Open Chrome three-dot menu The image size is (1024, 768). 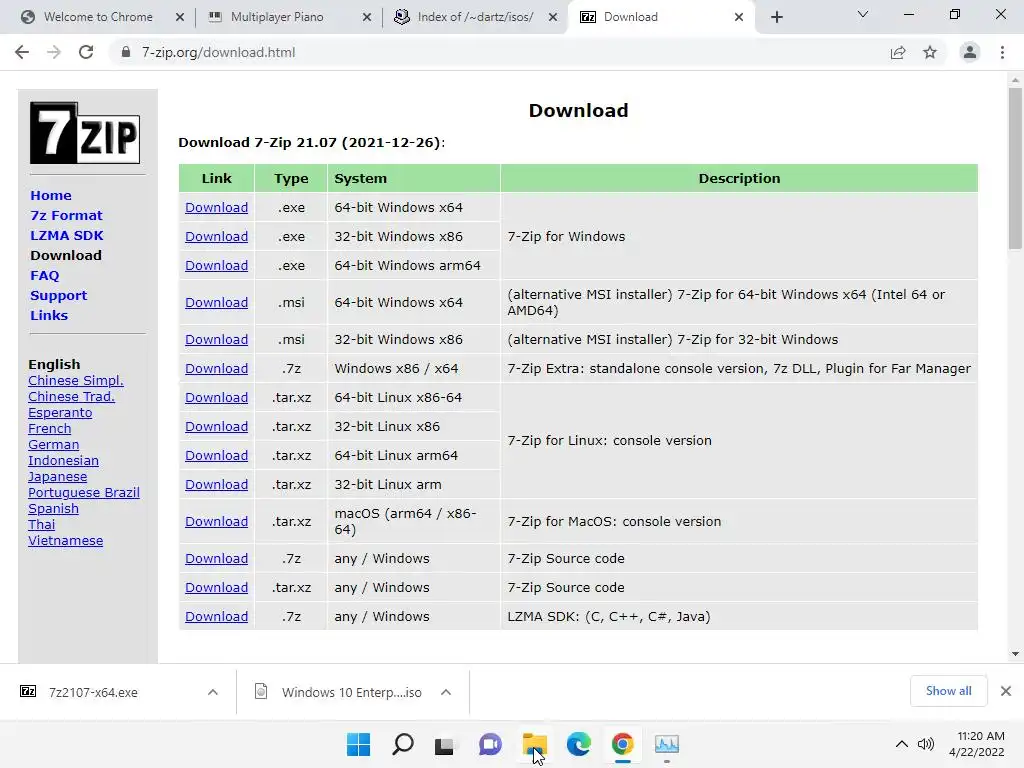[1002, 52]
